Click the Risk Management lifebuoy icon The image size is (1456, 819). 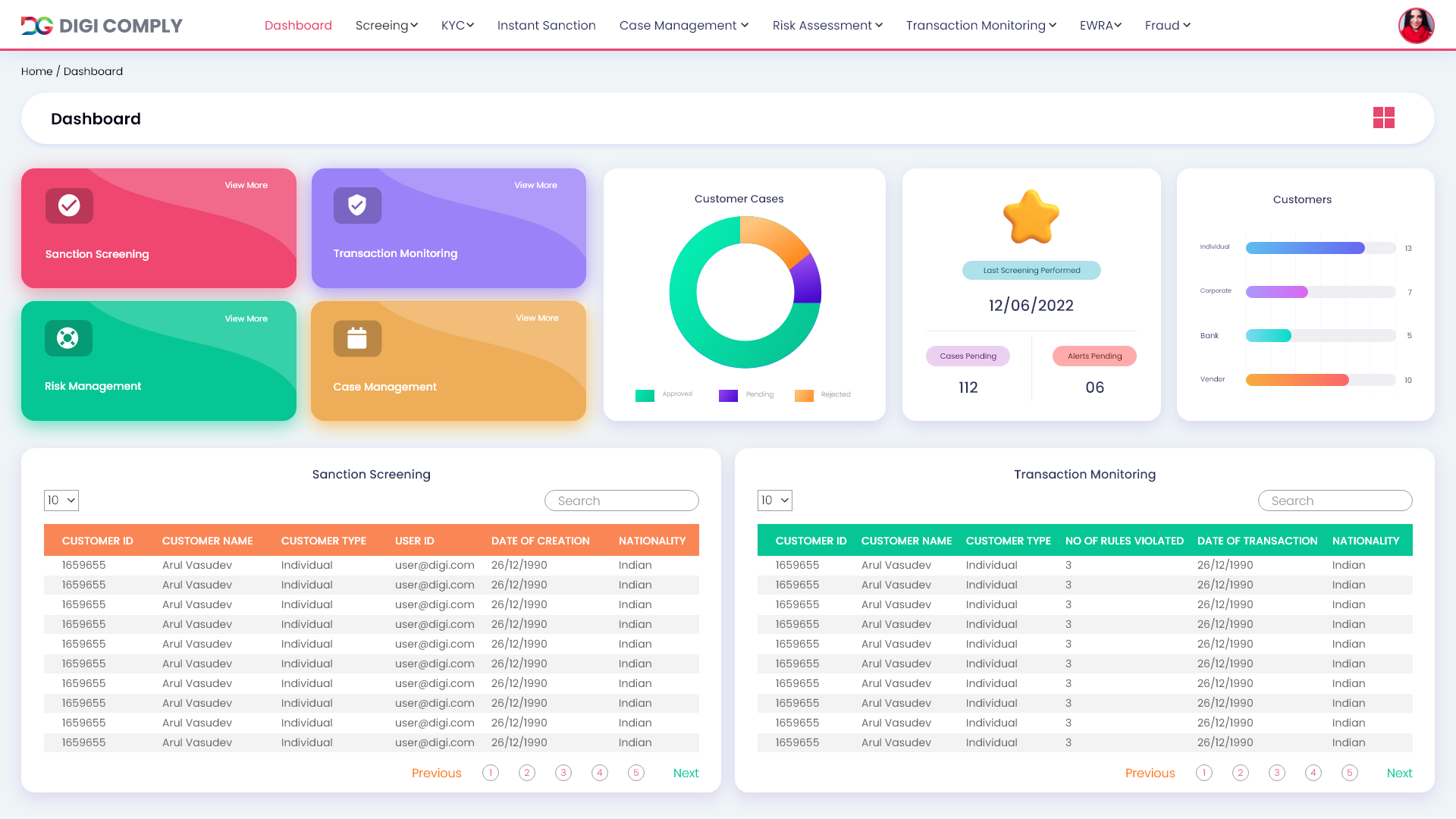point(68,338)
